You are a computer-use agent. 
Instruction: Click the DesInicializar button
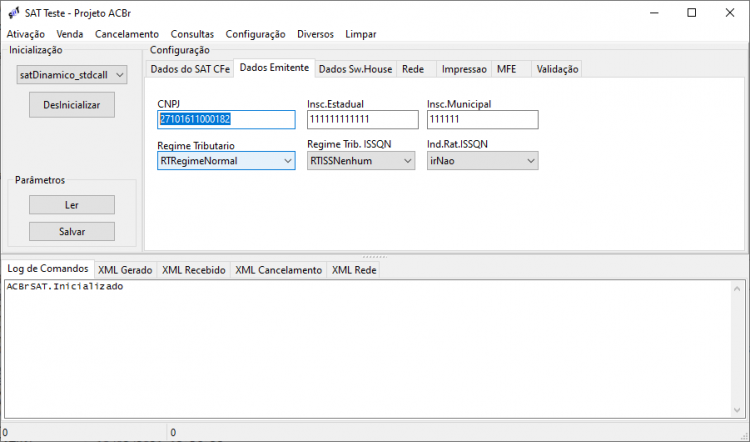pos(72,105)
